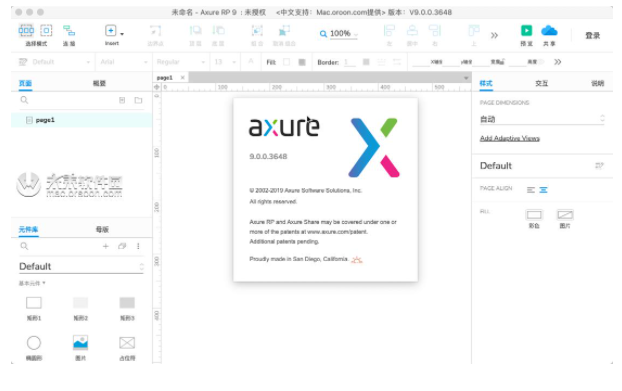Switch to the 概要 Outline tab
The height and width of the screenshot is (391, 622).
tap(99, 83)
